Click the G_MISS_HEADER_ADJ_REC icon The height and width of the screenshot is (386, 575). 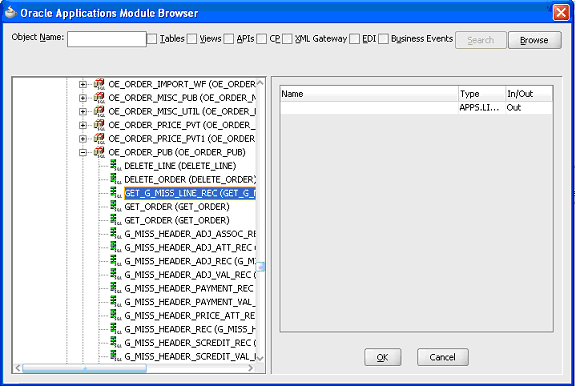(116, 261)
